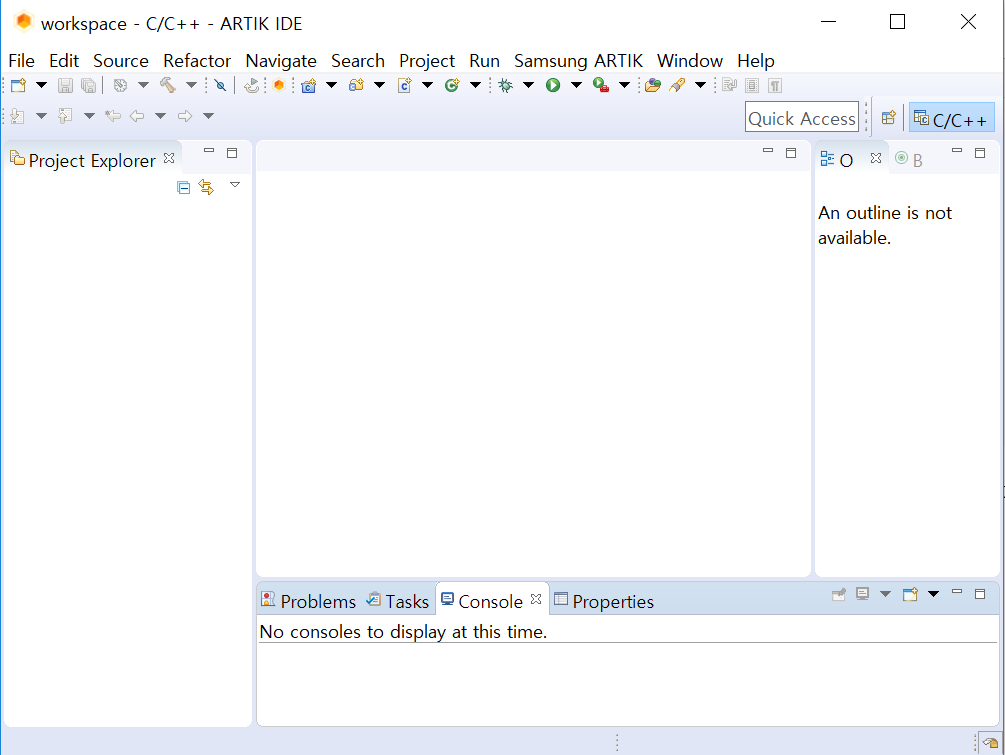1005x755 pixels.
Task: Open the Samsung ARTIK menu
Action: click(578, 61)
